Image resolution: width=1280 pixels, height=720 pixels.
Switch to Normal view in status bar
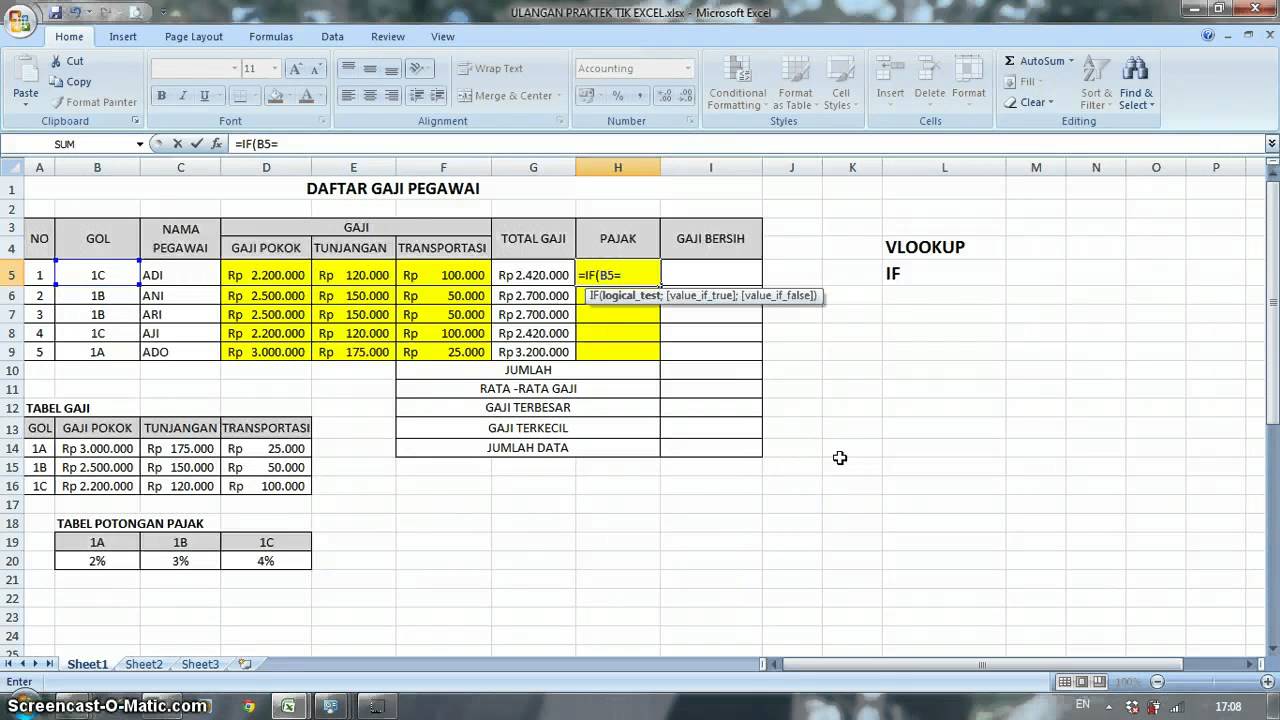tap(1066, 682)
